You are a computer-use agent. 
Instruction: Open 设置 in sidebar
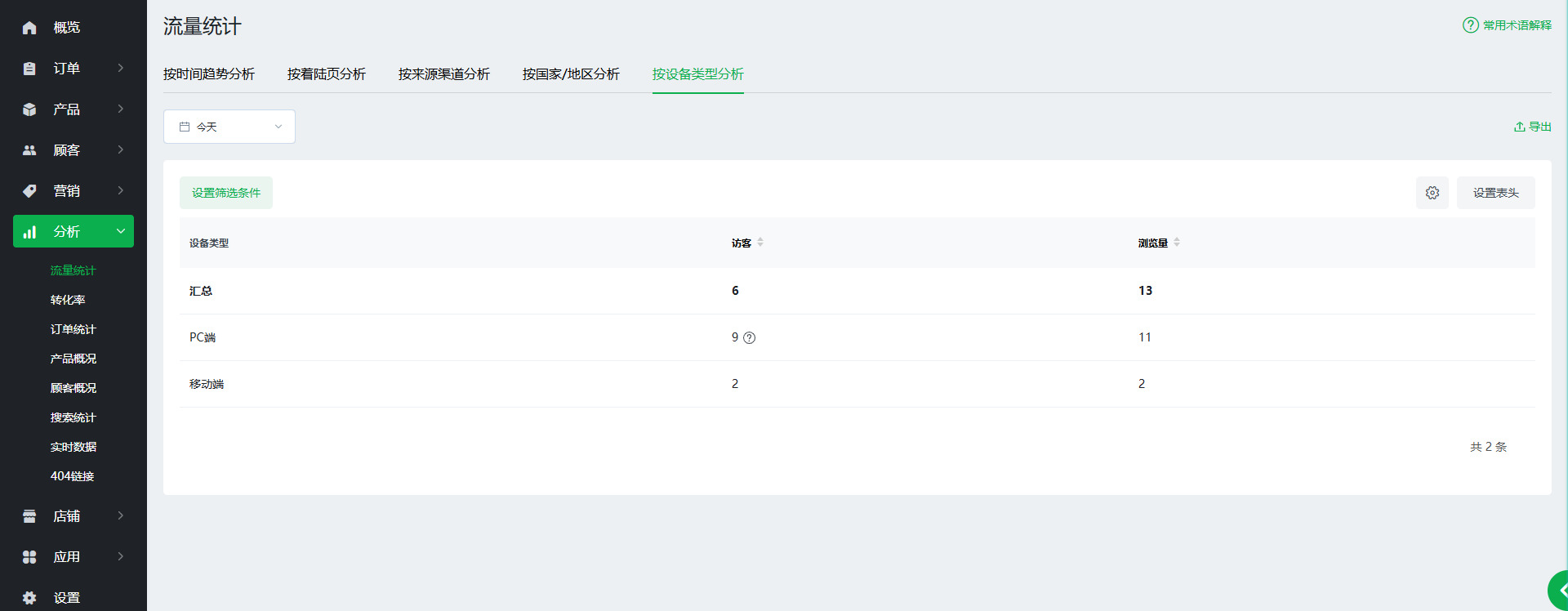pos(67,598)
